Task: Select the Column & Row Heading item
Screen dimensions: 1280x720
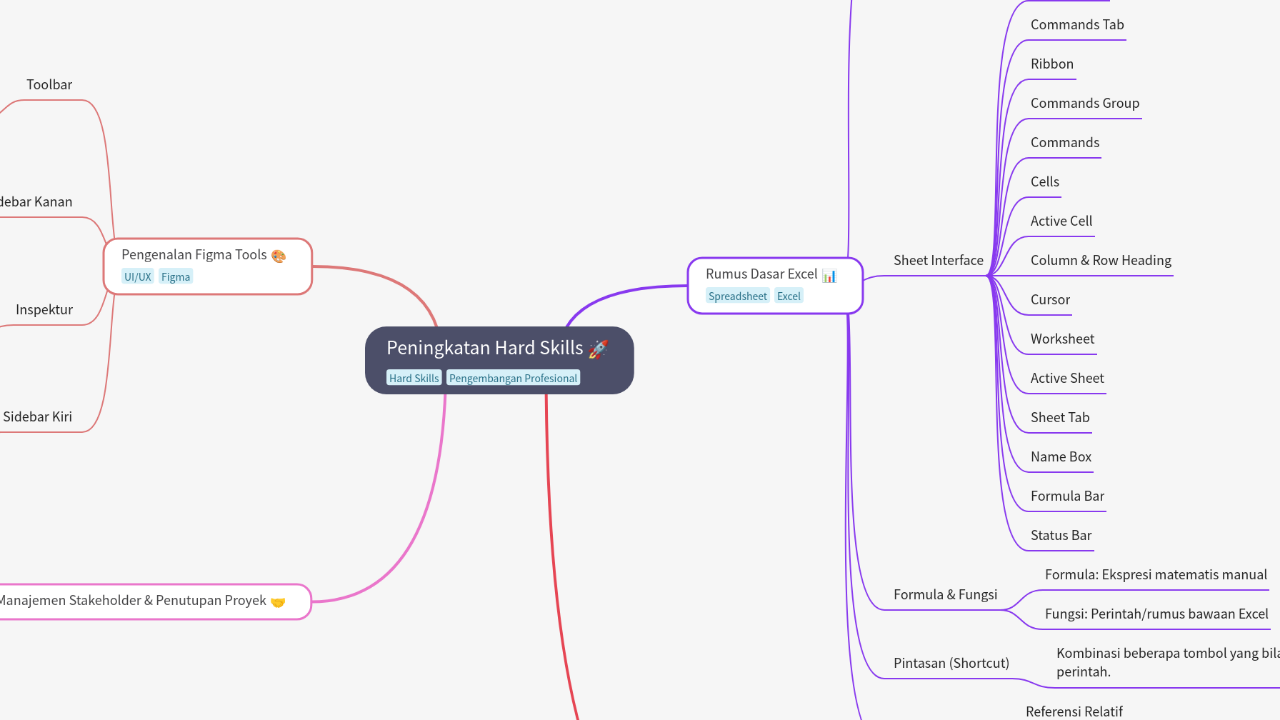Action: point(1101,260)
